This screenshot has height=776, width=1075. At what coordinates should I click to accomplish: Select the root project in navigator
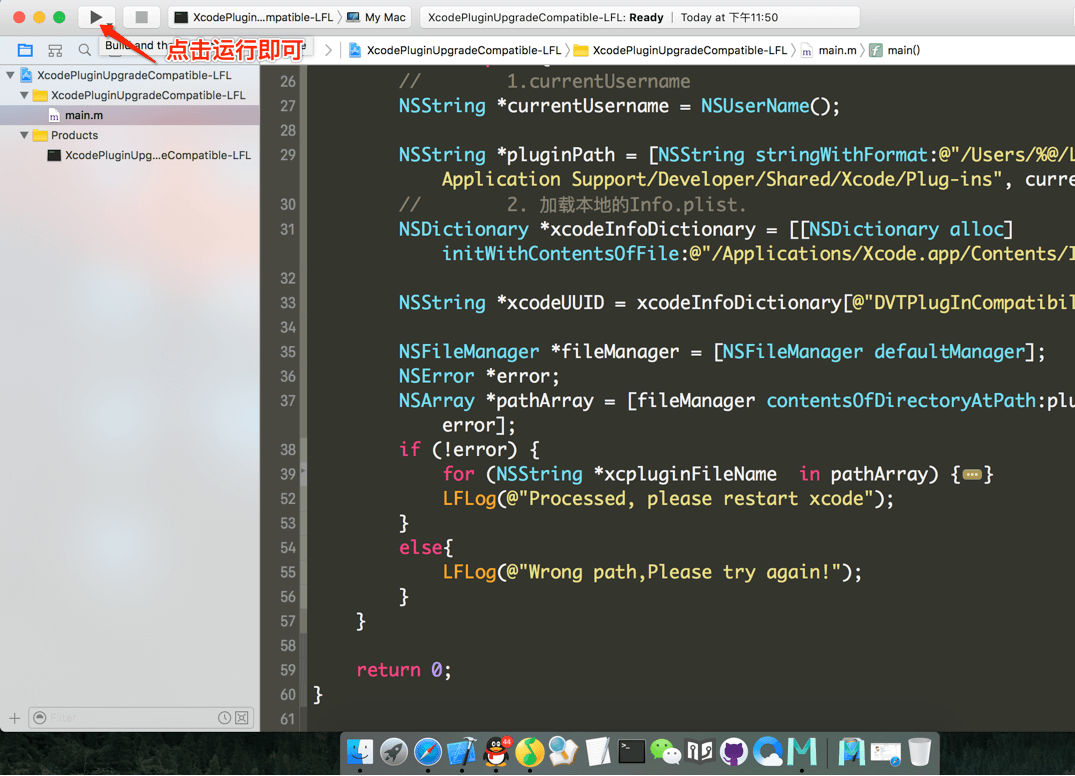[x=130, y=75]
